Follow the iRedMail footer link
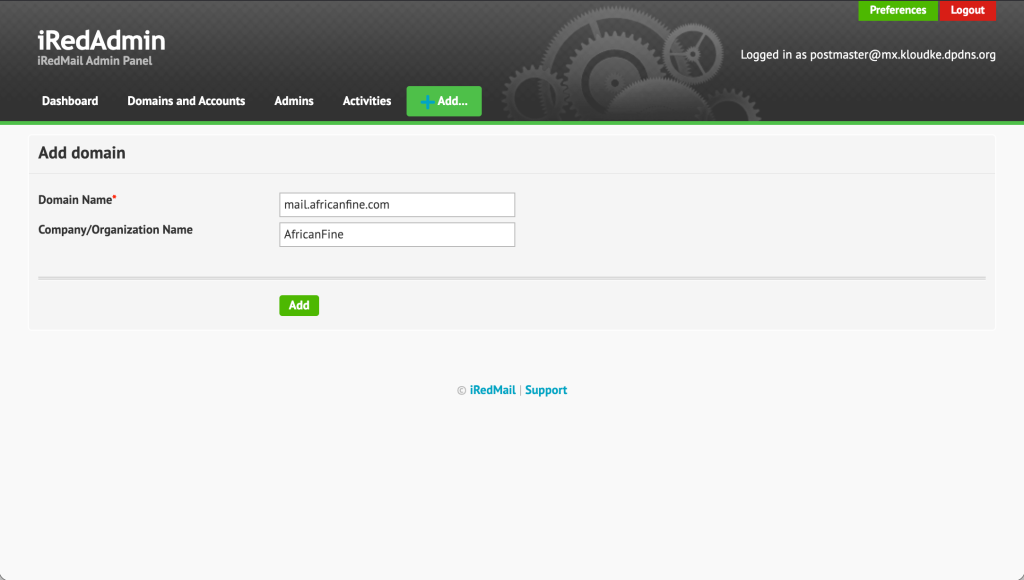This screenshot has height=580, width=1024. point(493,390)
